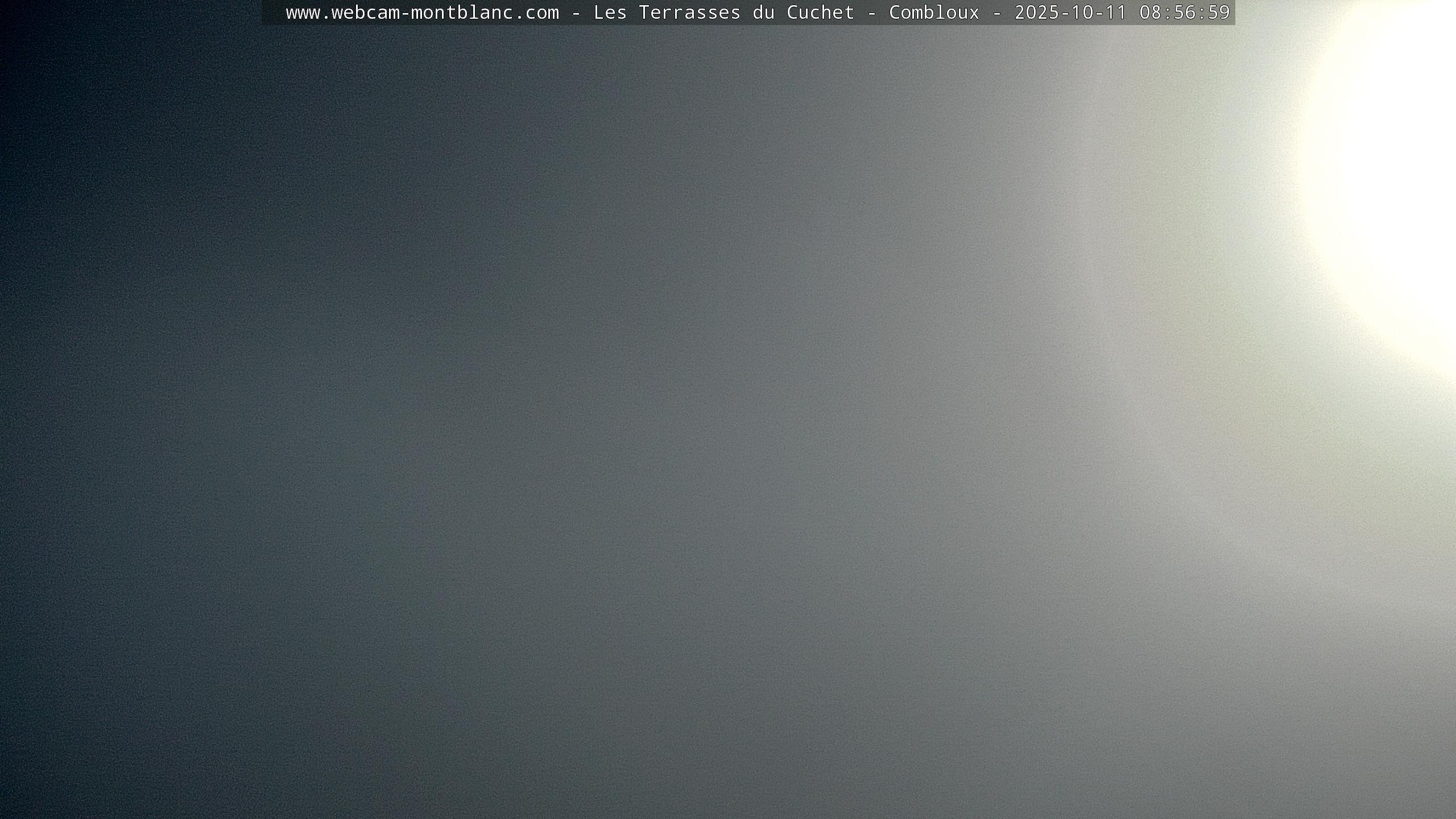Click the word "Cuchet" in the banner
The image size is (1456, 819).
[820, 13]
